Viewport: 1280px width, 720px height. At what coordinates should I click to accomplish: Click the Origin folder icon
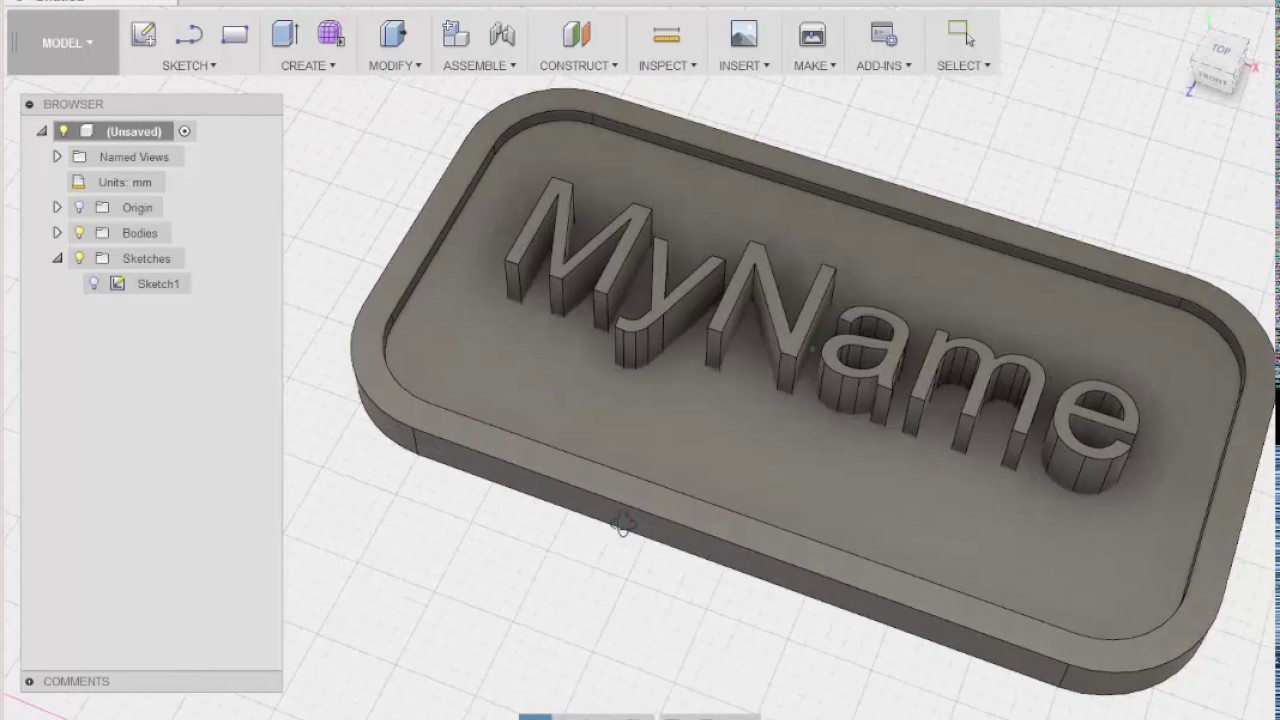[x=102, y=208]
